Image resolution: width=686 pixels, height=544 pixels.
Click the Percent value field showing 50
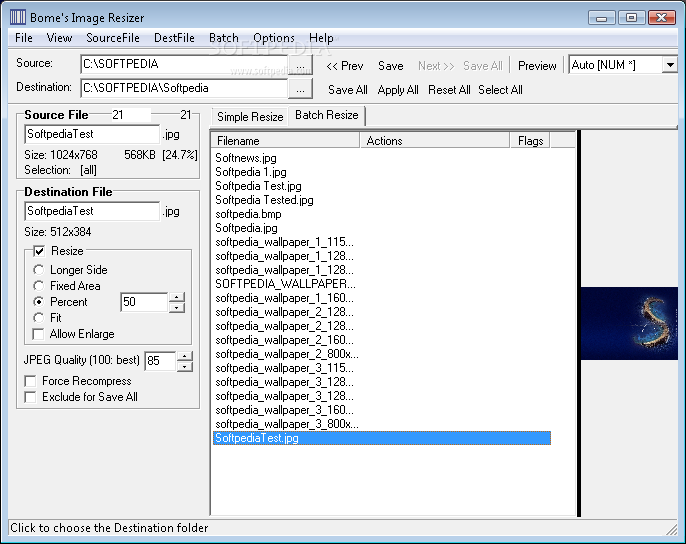point(144,302)
